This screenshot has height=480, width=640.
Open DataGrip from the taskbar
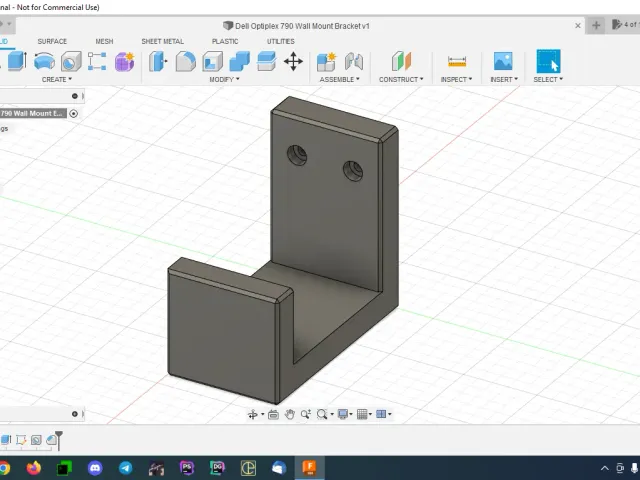click(217, 468)
